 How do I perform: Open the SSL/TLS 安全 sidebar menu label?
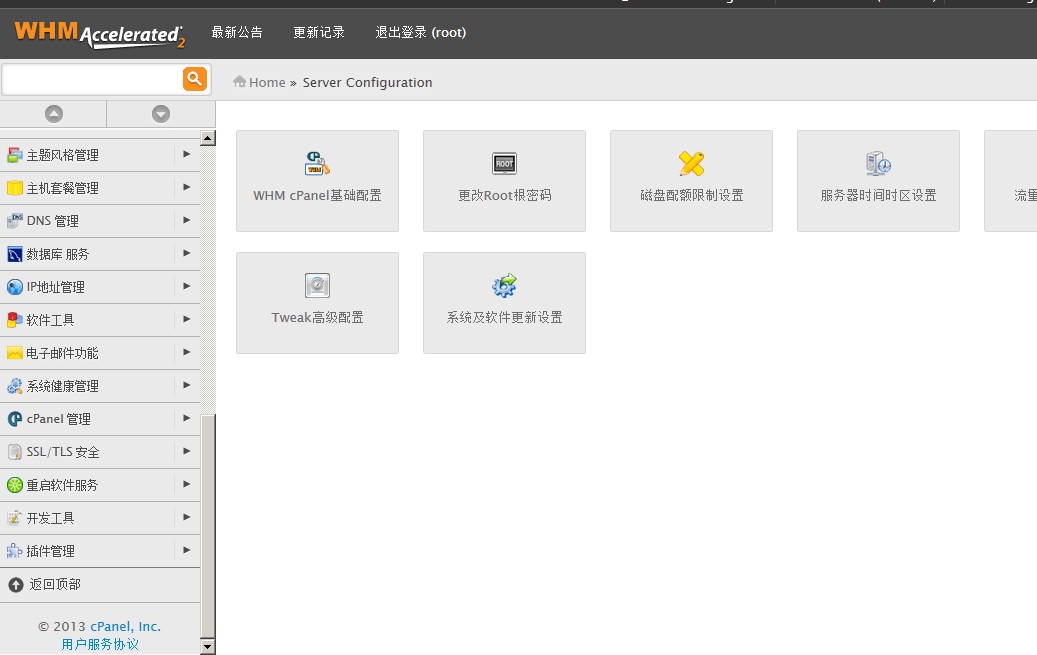[63, 452]
